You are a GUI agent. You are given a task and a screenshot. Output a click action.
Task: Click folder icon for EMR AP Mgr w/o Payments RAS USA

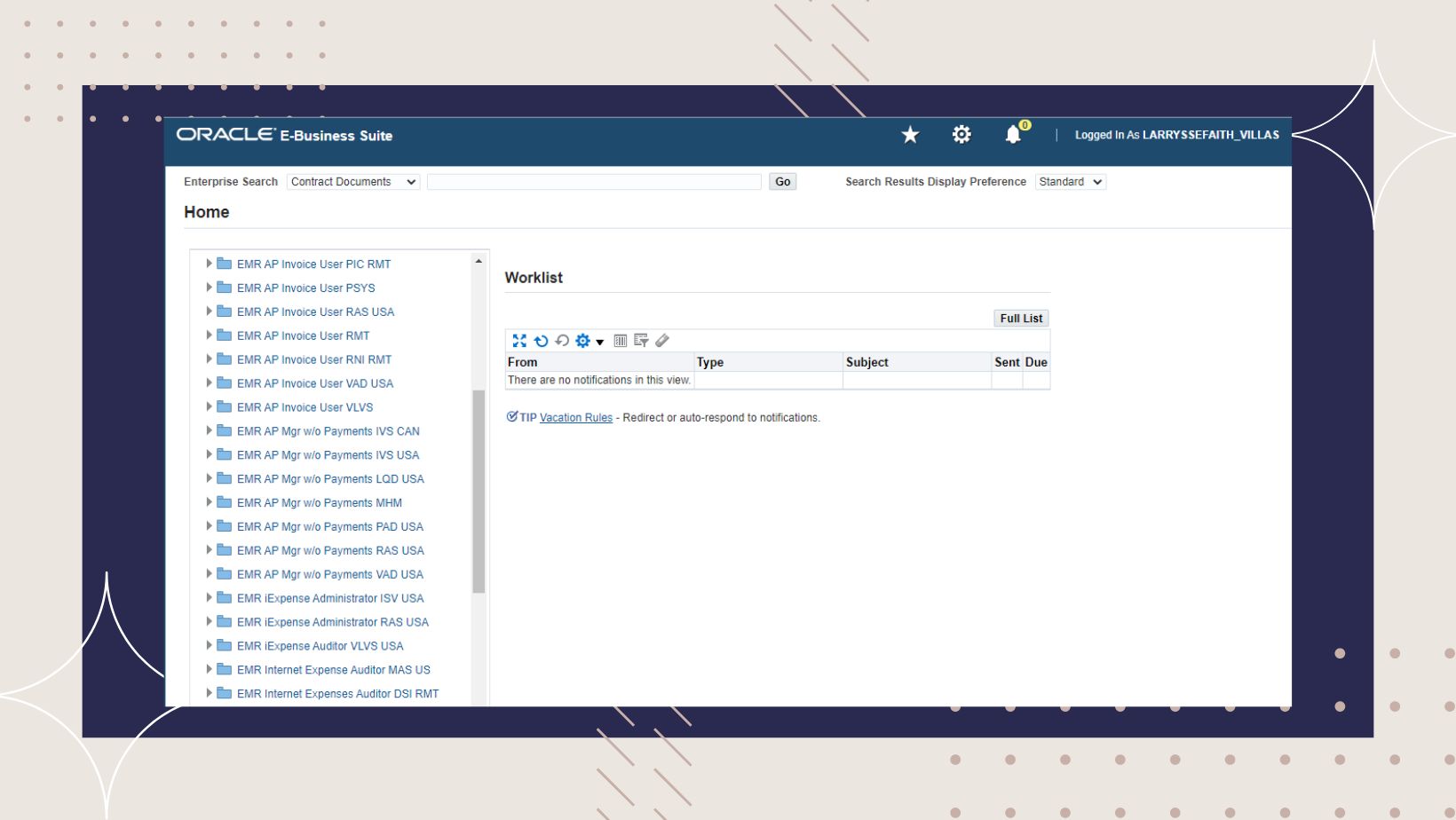click(x=225, y=550)
